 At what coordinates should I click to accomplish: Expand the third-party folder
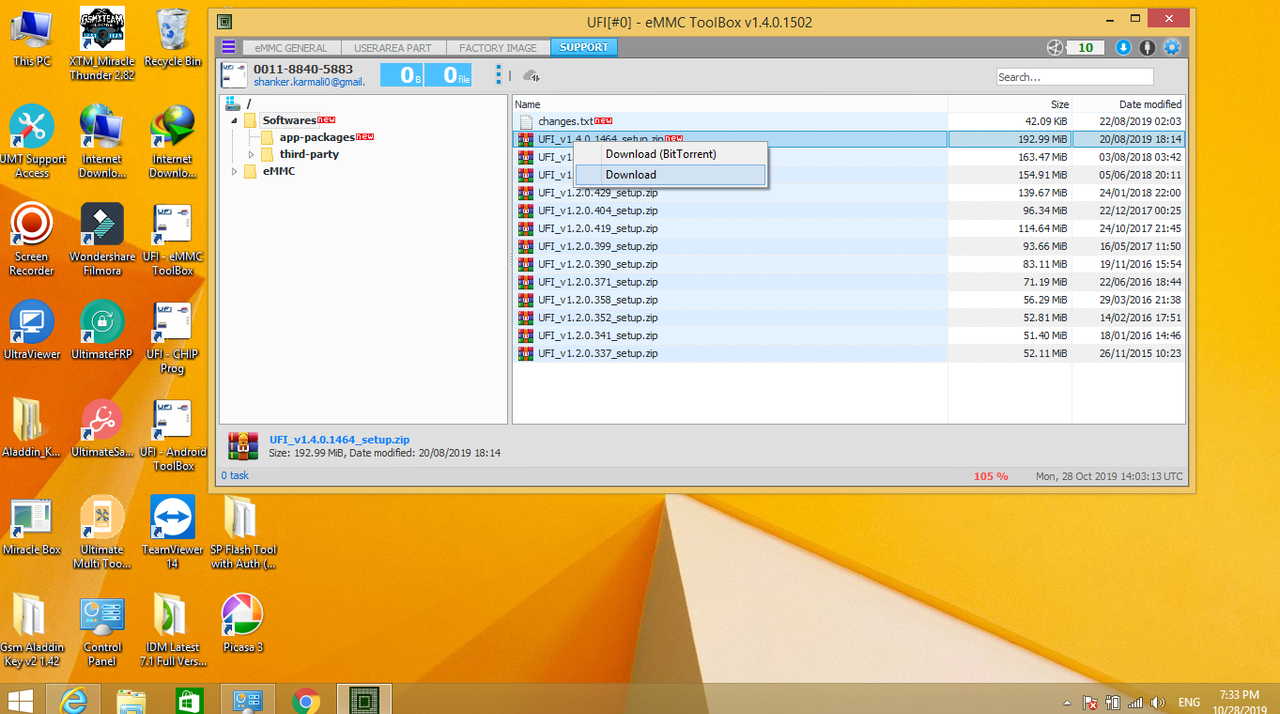point(251,154)
